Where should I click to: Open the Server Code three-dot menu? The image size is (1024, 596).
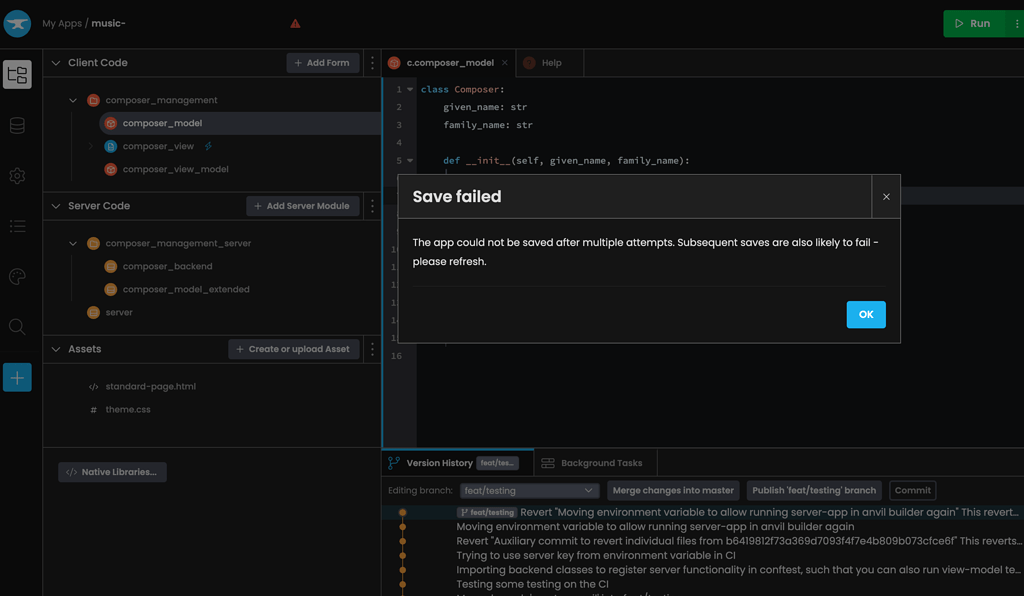coord(372,205)
